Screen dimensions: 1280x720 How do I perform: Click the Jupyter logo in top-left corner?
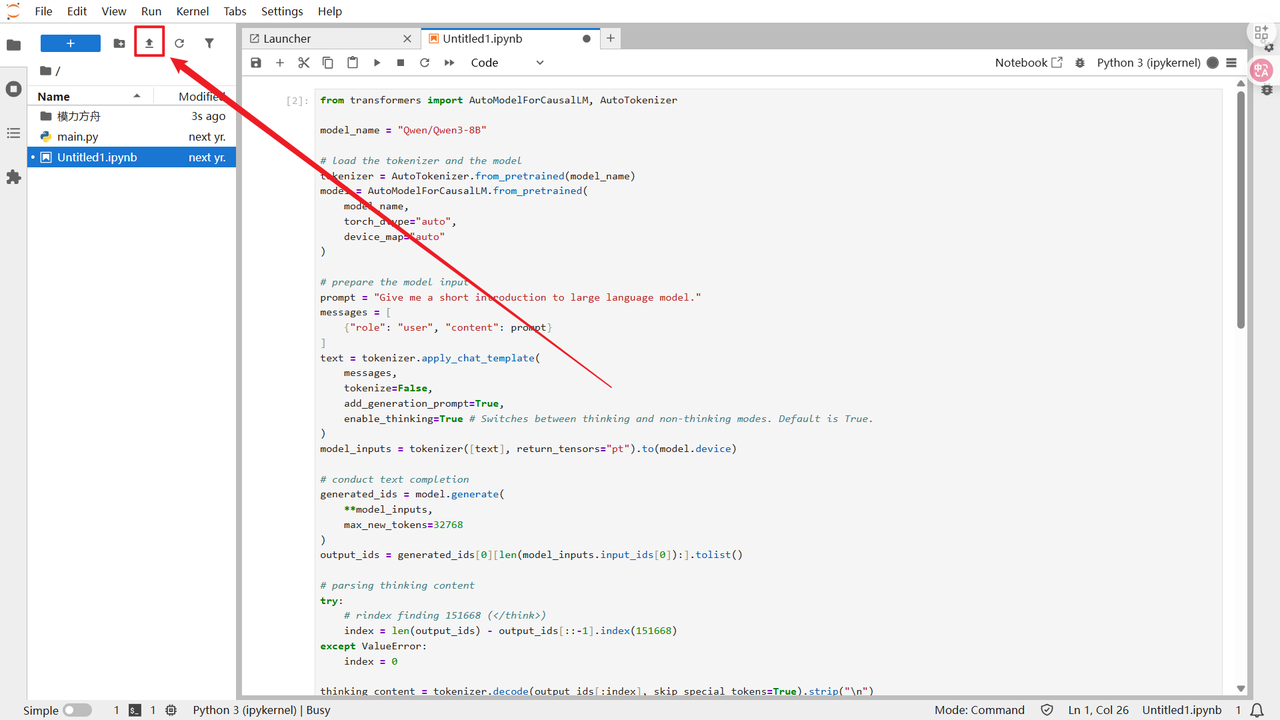(13, 11)
